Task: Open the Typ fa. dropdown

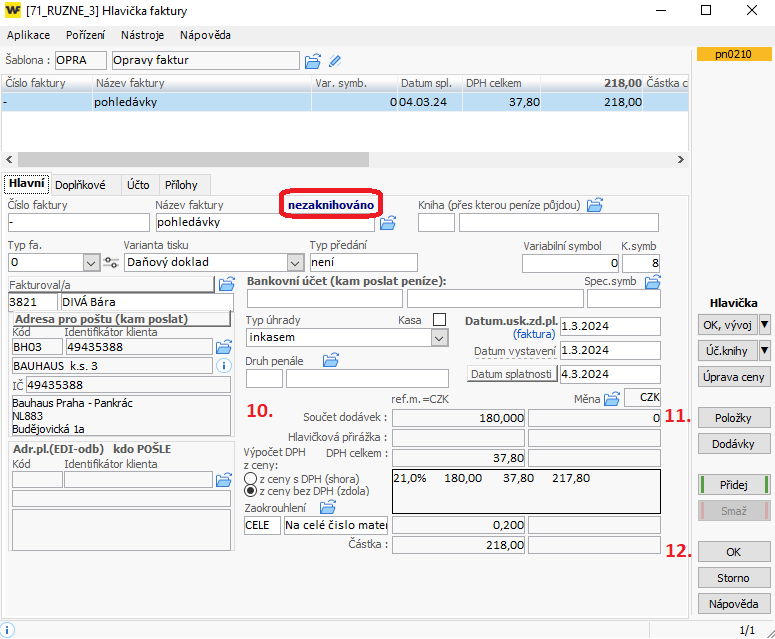Action: [91, 263]
